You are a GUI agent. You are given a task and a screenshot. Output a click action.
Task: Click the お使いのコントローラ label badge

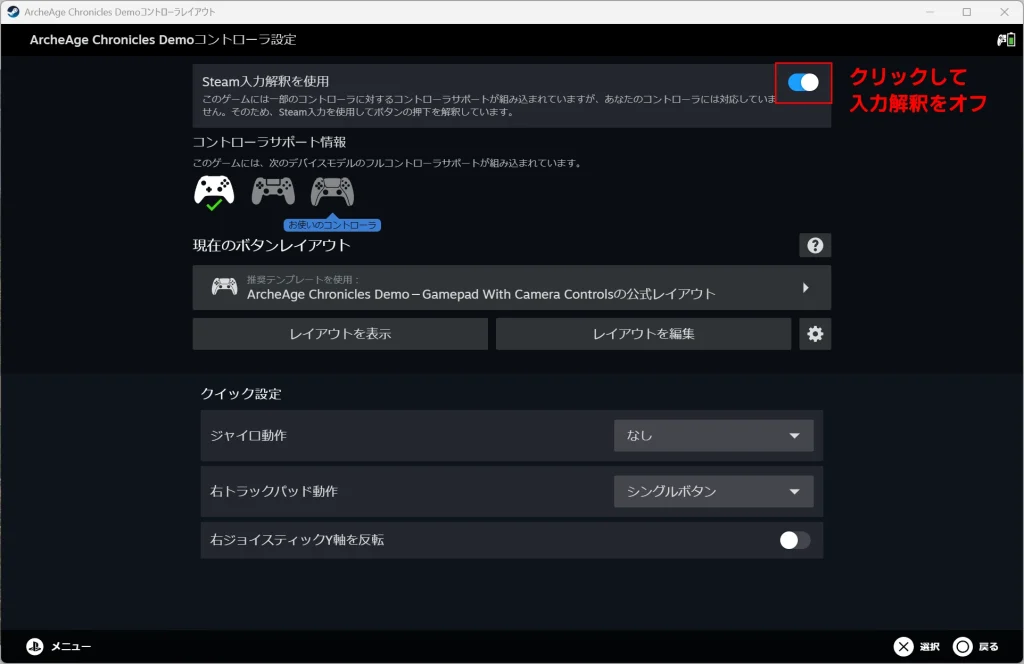tap(332, 225)
